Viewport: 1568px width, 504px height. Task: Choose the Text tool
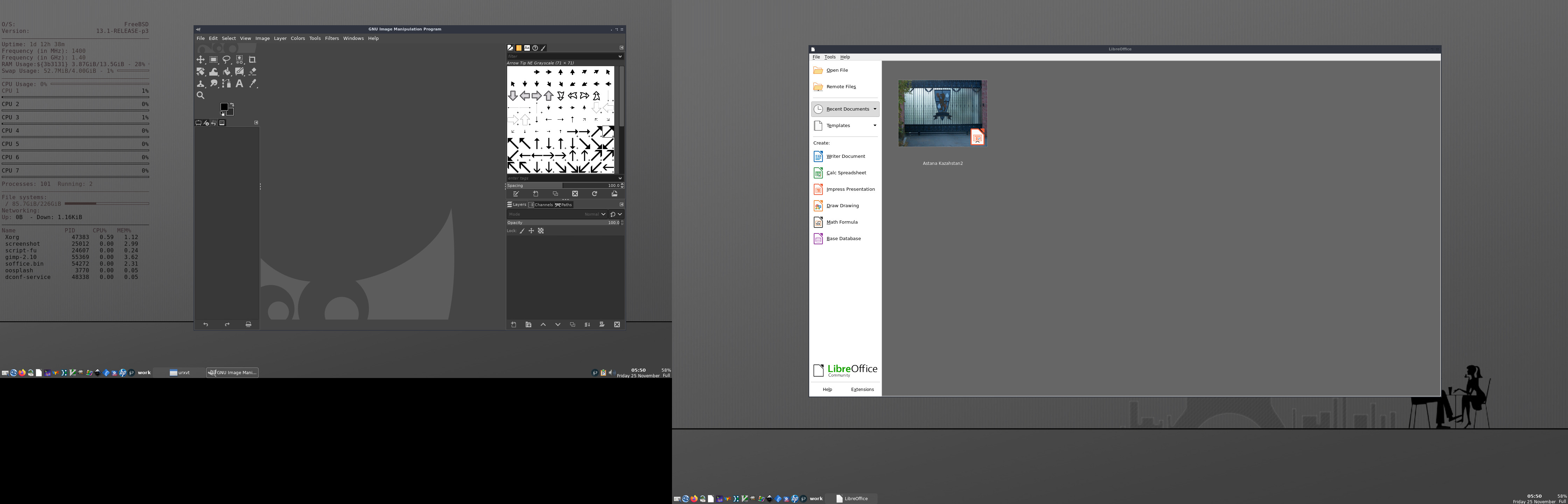240,84
